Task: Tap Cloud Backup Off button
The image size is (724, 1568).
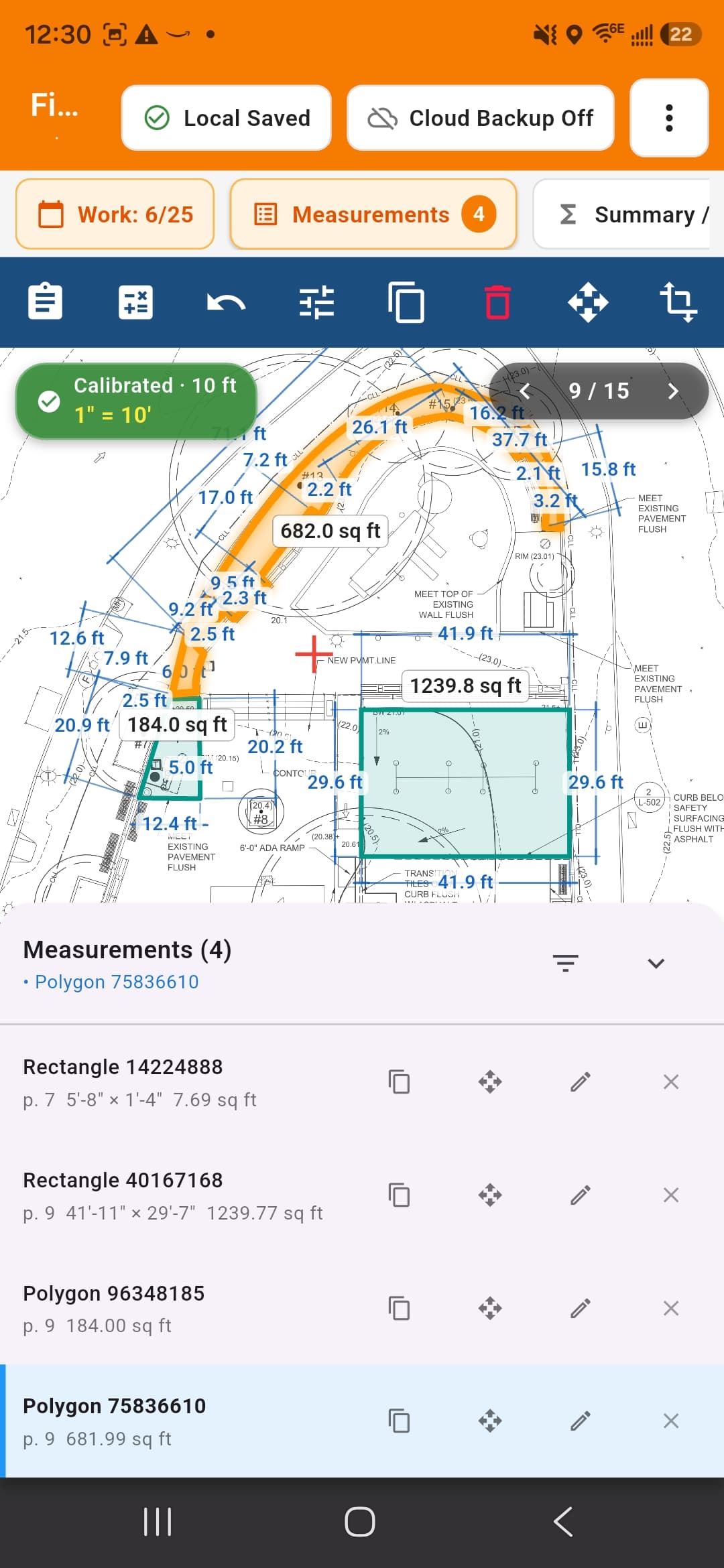Action: [481, 118]
